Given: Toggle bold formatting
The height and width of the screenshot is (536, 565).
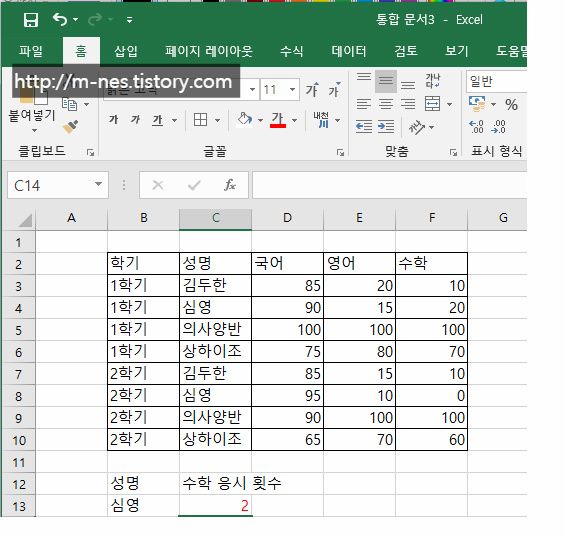Looking at the screenshot, I should [x=114, y=120].
